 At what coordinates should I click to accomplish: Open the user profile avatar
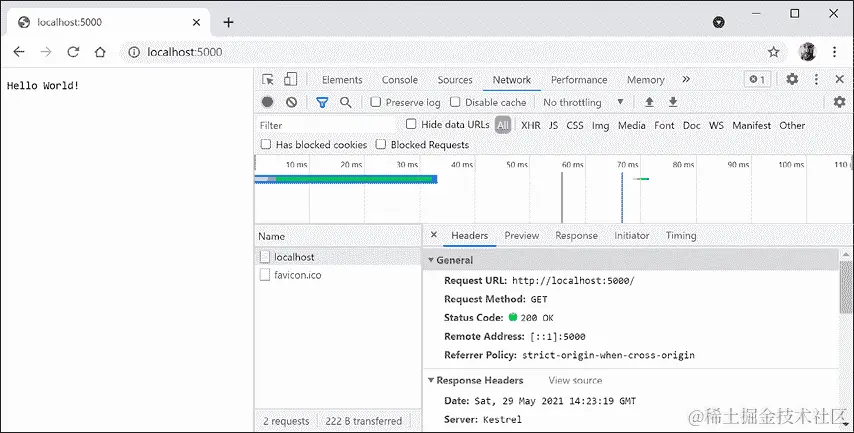(807, 52)
